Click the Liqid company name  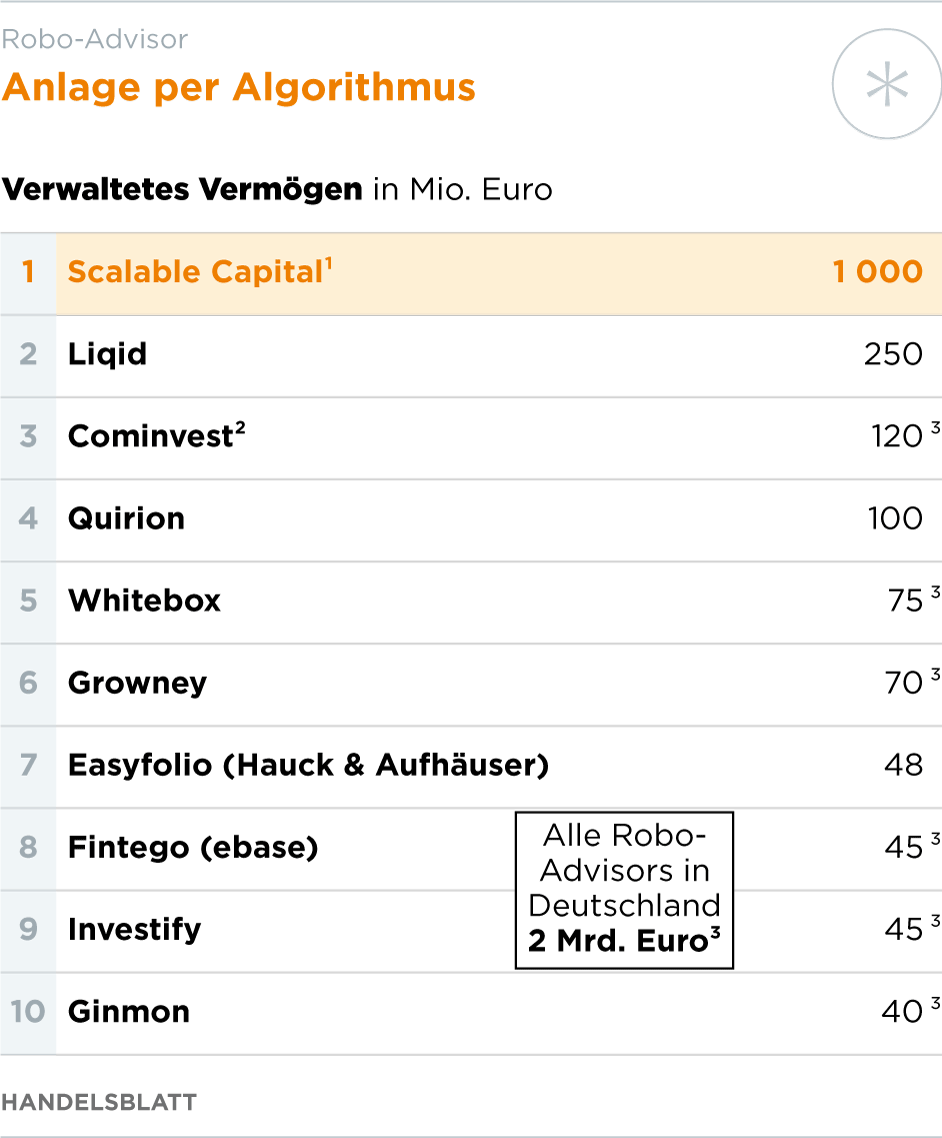107,354
